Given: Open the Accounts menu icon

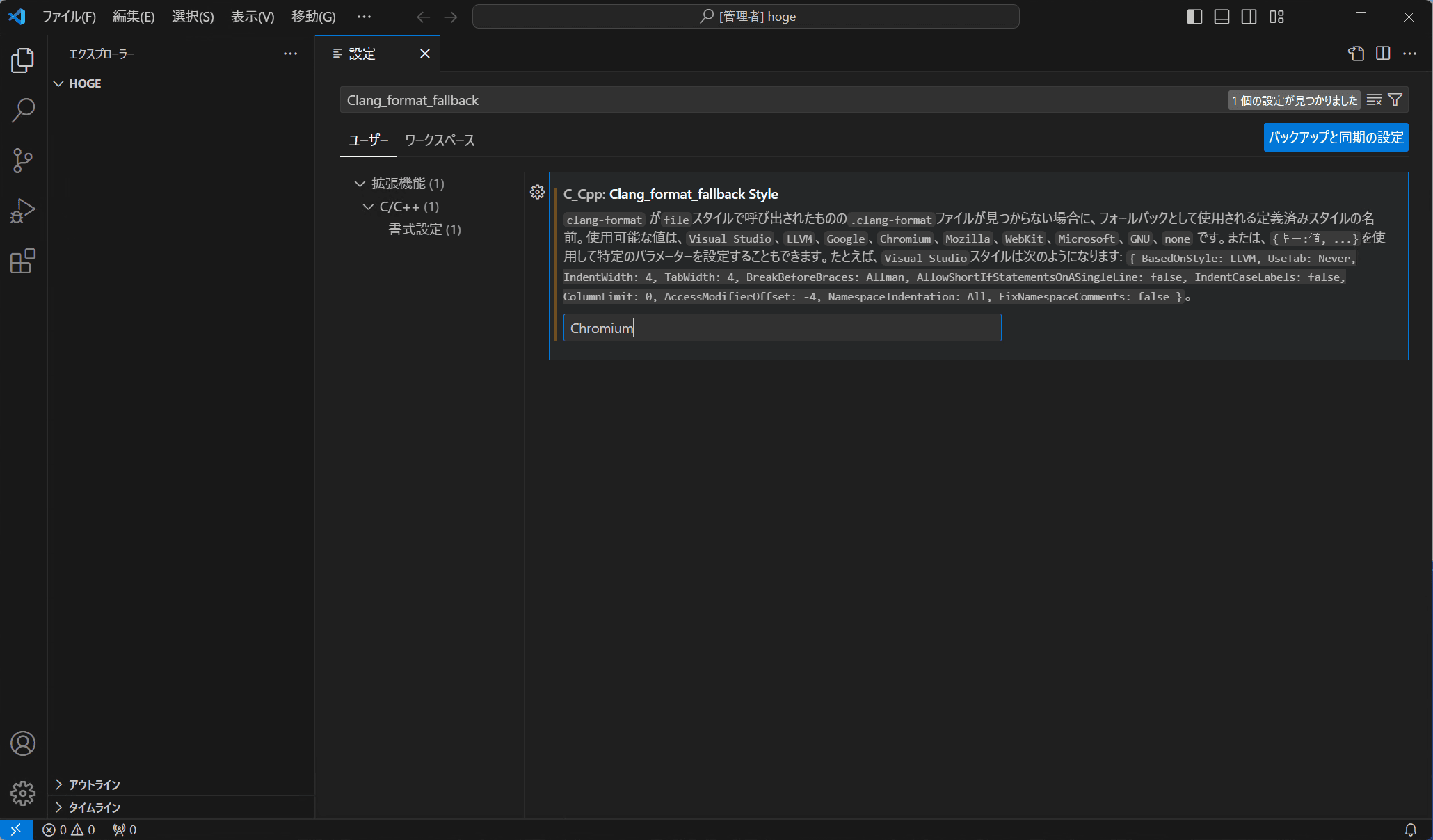Looking at the screenshot, I should coord(23,743).
